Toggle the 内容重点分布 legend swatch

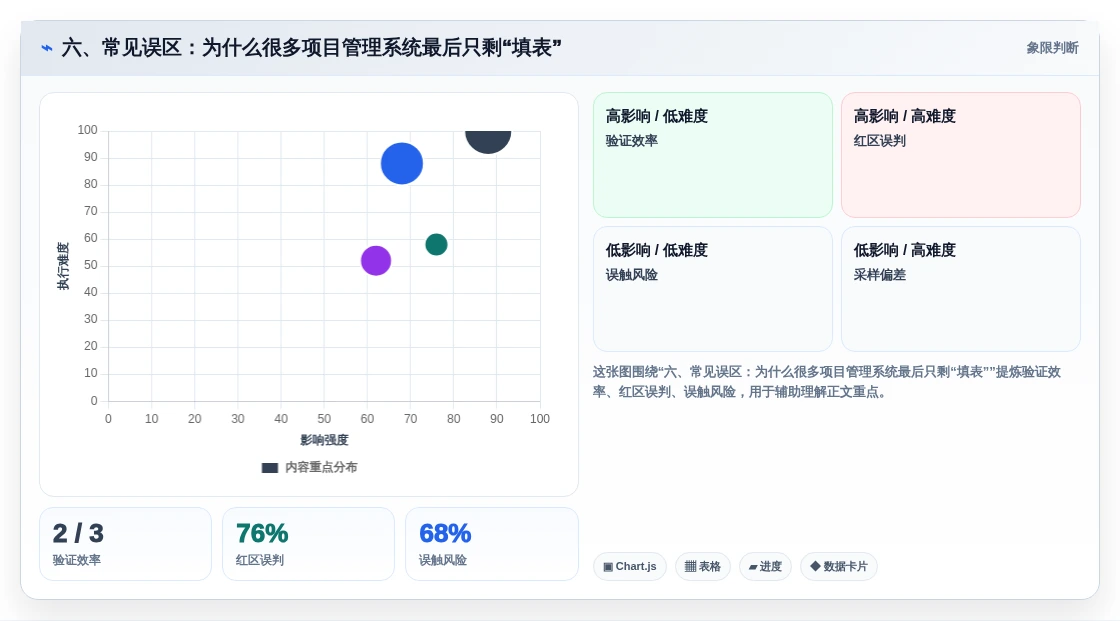tap(269, 468)
